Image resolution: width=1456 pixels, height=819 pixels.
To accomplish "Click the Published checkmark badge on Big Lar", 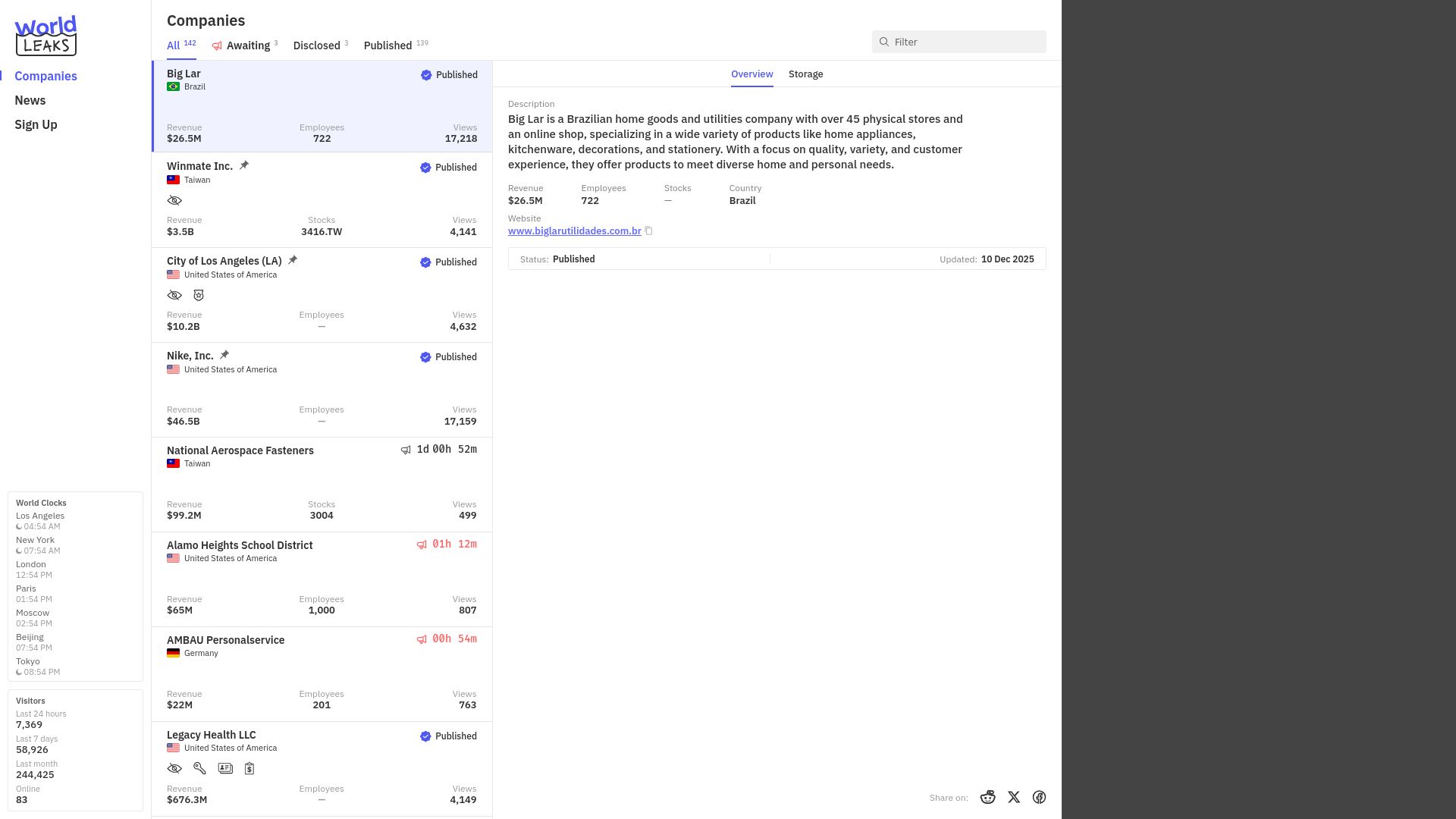I will tap(426, 75).
